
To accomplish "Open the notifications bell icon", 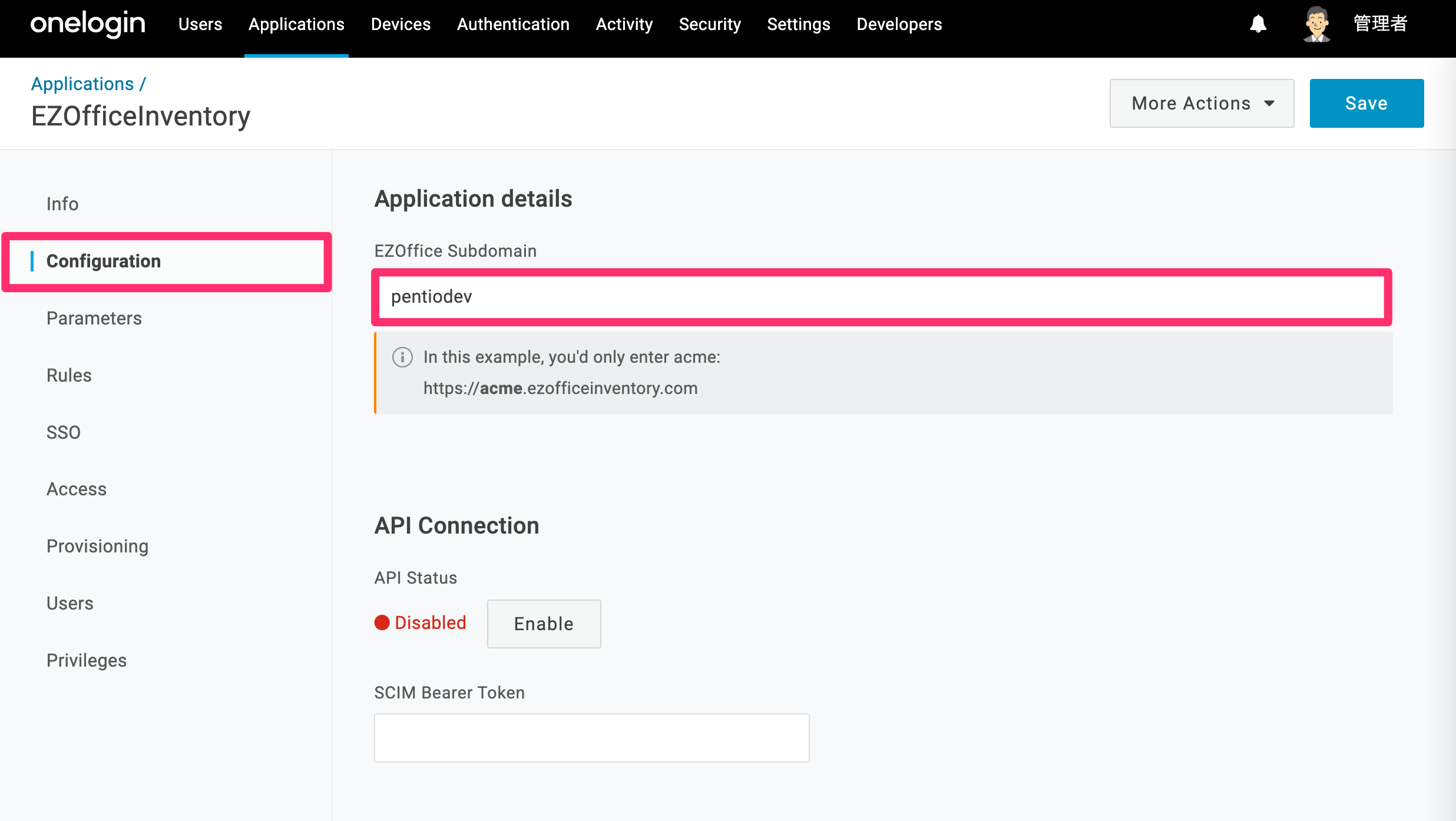I will pos(1258,24).
